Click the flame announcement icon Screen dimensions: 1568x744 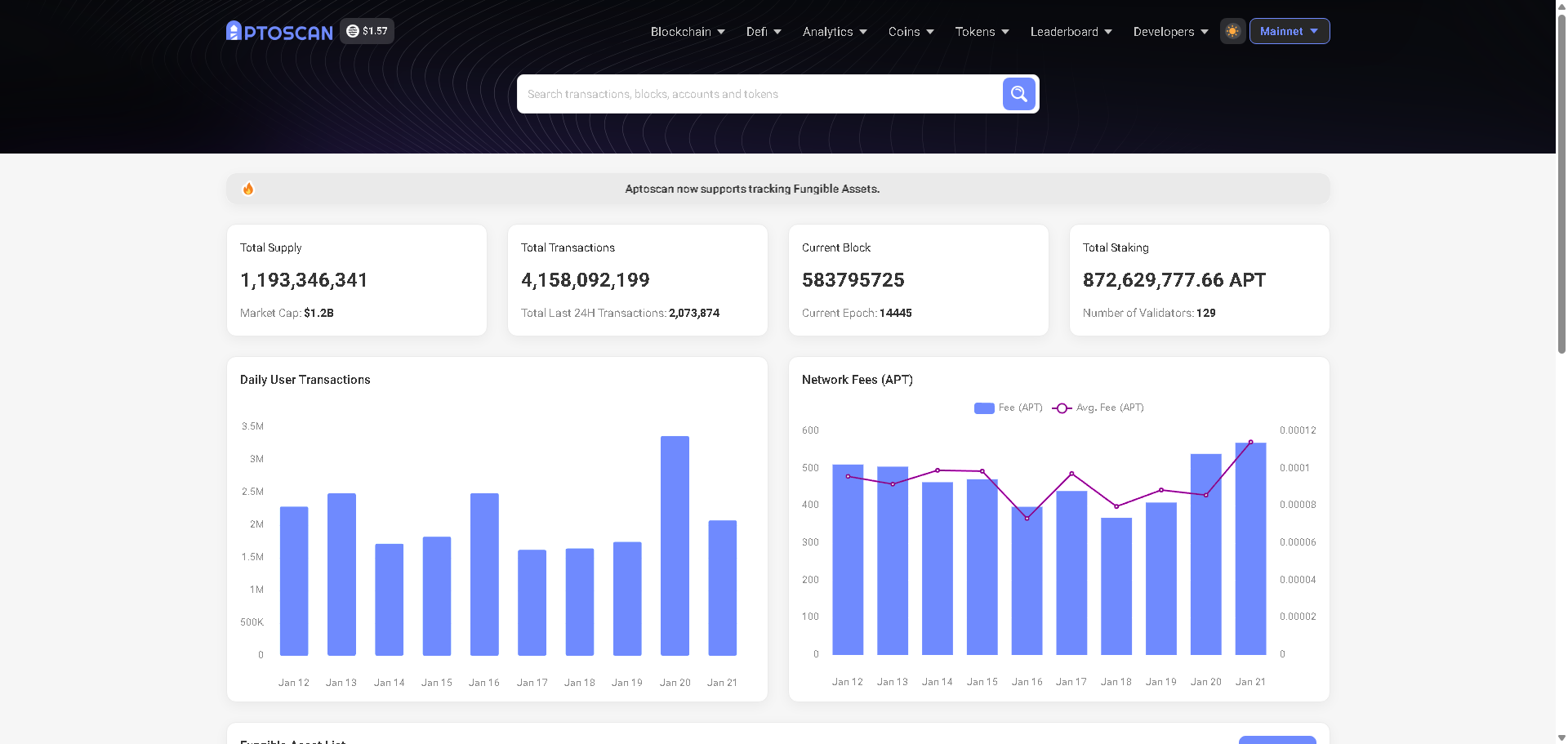click(x=248, y=189)
